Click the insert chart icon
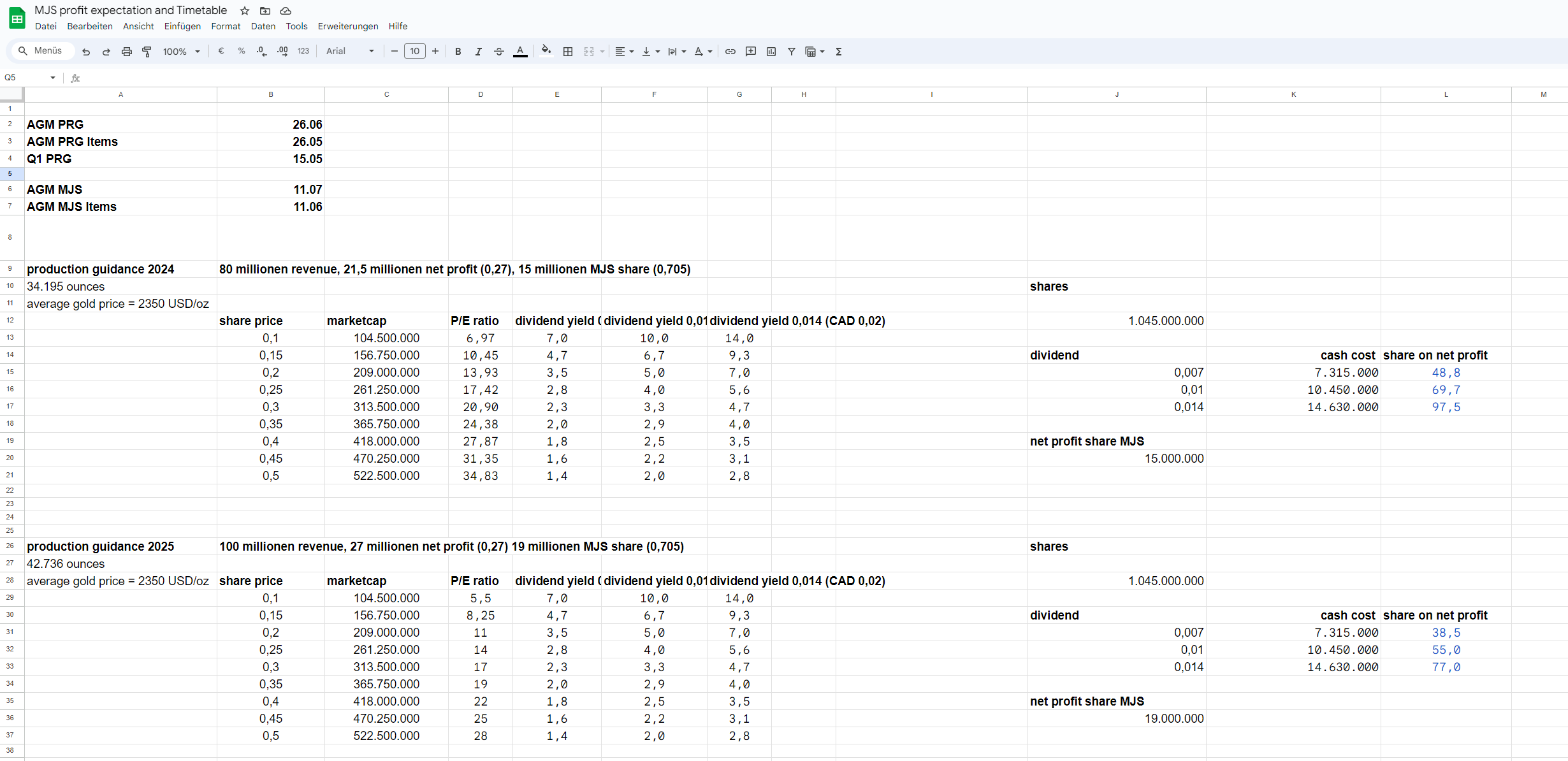The image size is (1568, 761). [x=771, y=52]
